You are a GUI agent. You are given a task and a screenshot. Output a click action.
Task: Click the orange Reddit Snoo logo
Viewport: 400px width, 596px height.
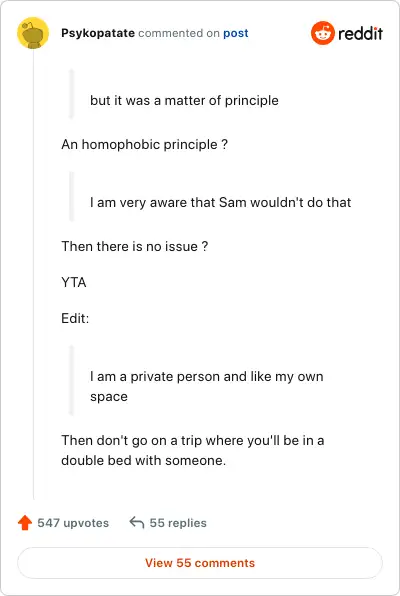coord(323,33)
